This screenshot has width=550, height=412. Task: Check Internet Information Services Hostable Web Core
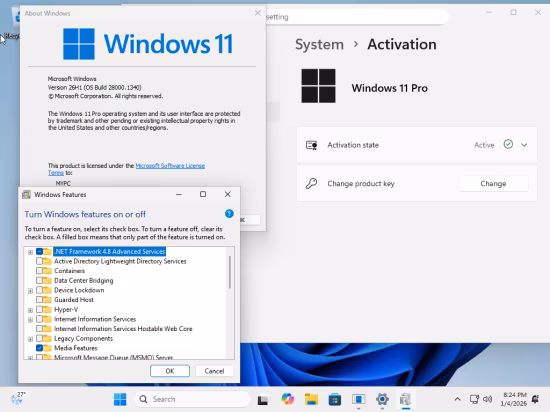[x=39, y=329]
